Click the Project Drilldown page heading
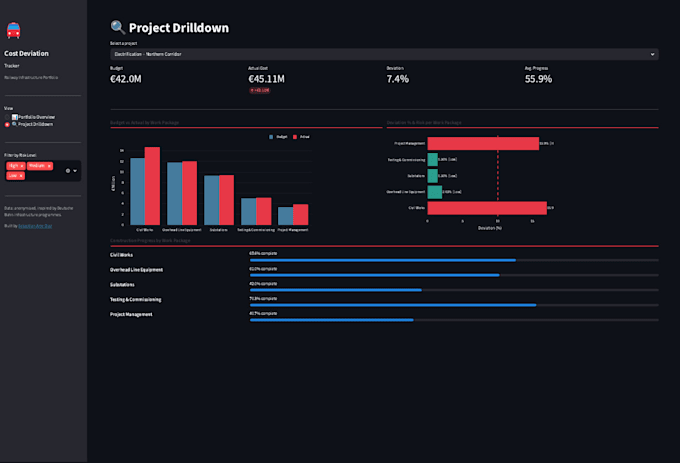Viewport: 680px width, 463px height. 179,28
